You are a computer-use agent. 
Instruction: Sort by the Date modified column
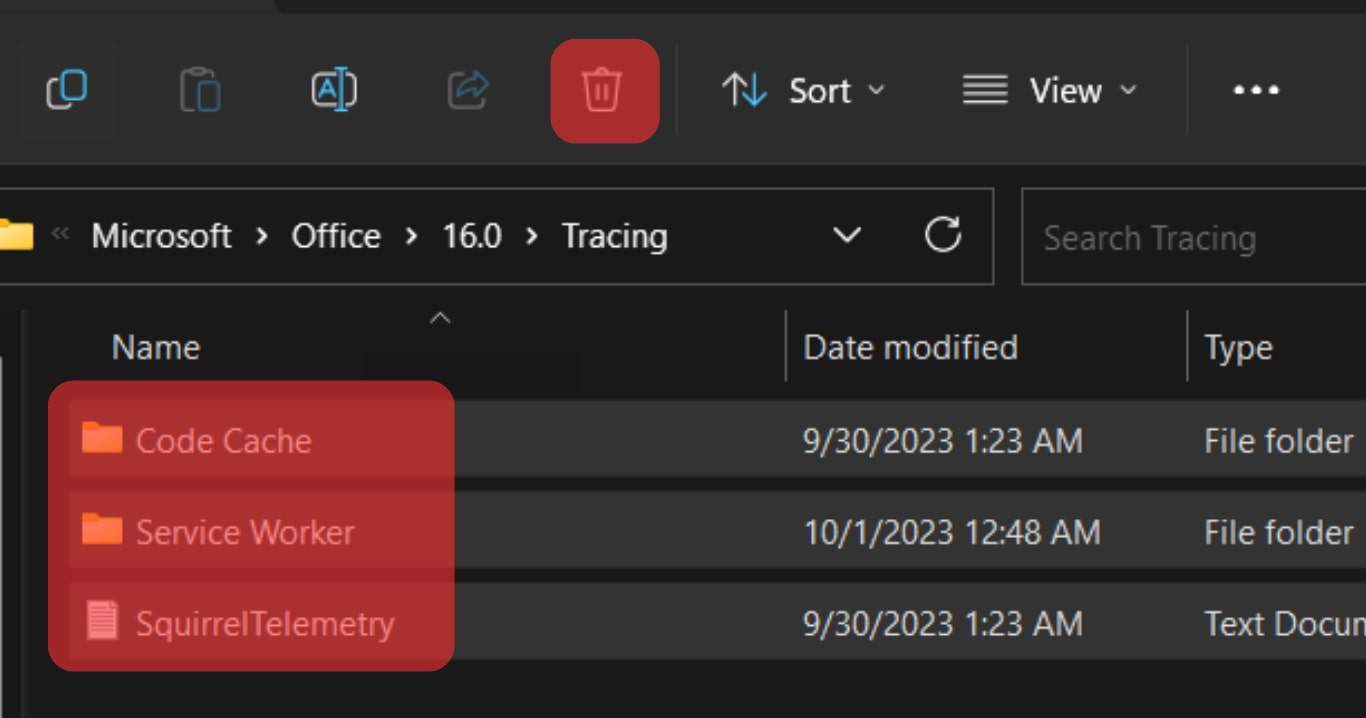tap(910, 347)
